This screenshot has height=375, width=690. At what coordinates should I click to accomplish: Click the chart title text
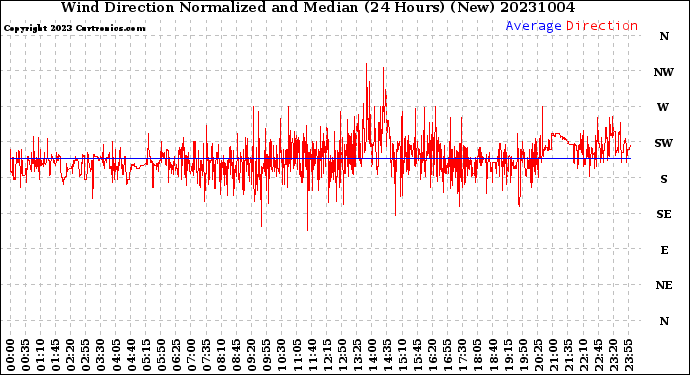[318, 7]
